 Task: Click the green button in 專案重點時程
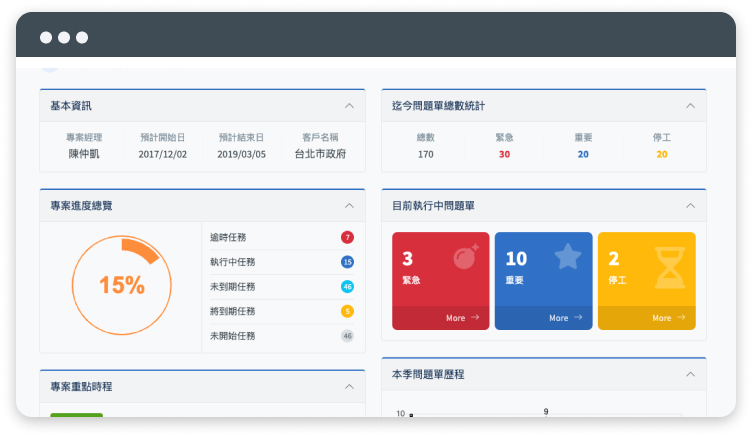point(76,414)
